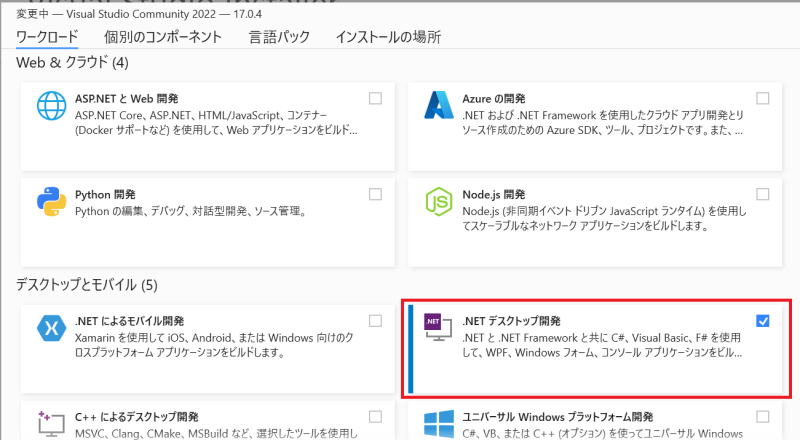This screenshot has width=800, height=440.
Task: Click the デスクトップとモバイル (5) heading
Action: point(87,284)
